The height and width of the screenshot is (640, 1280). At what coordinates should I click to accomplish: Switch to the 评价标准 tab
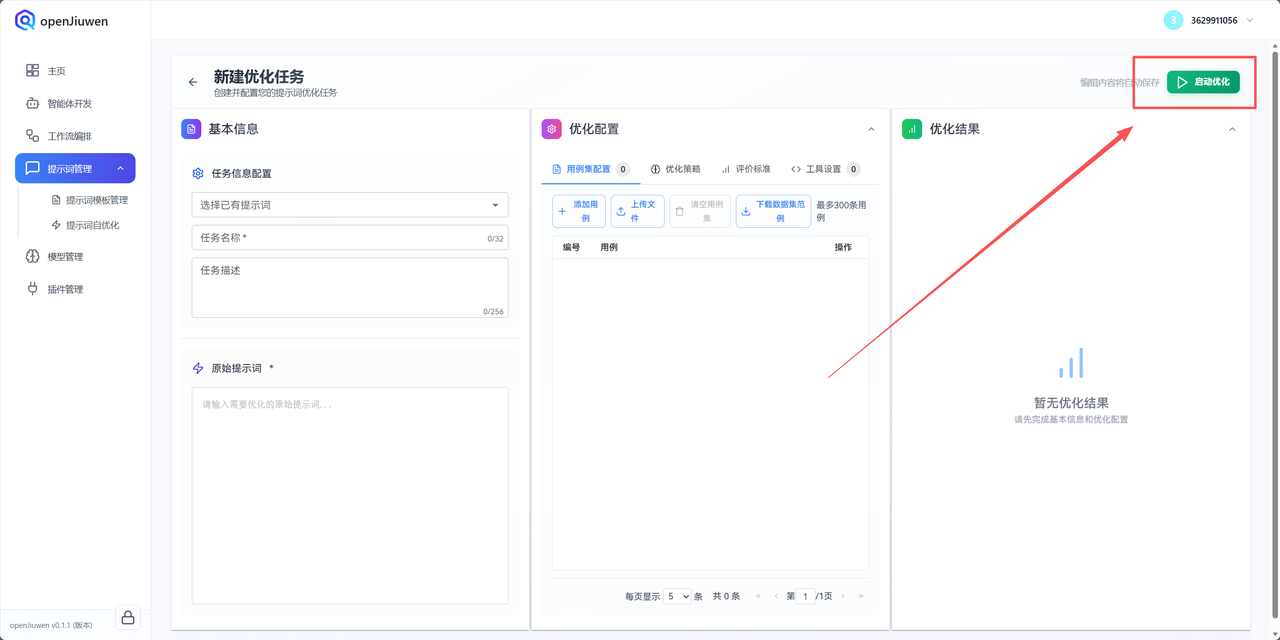point(746,169)
